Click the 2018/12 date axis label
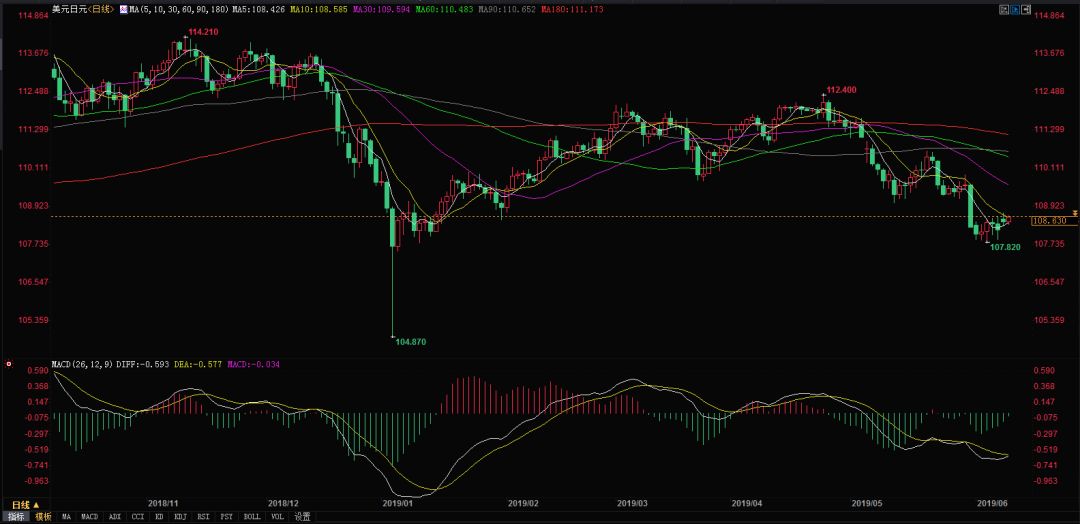The height and width of the screenshot is (524, 1080). pyautogui.click(x=283, y=503)
